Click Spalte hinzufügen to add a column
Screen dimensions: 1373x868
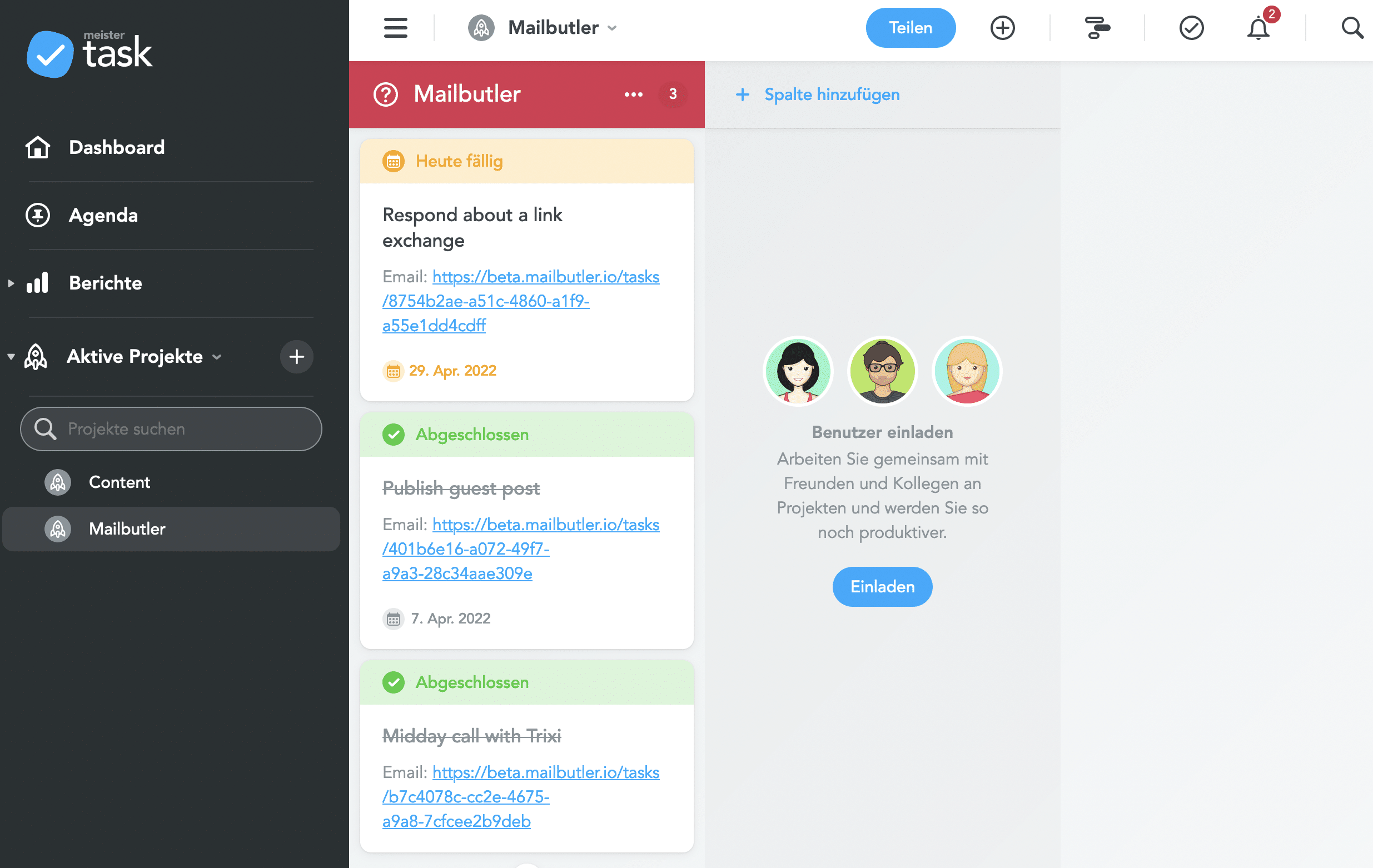[832, 94]
